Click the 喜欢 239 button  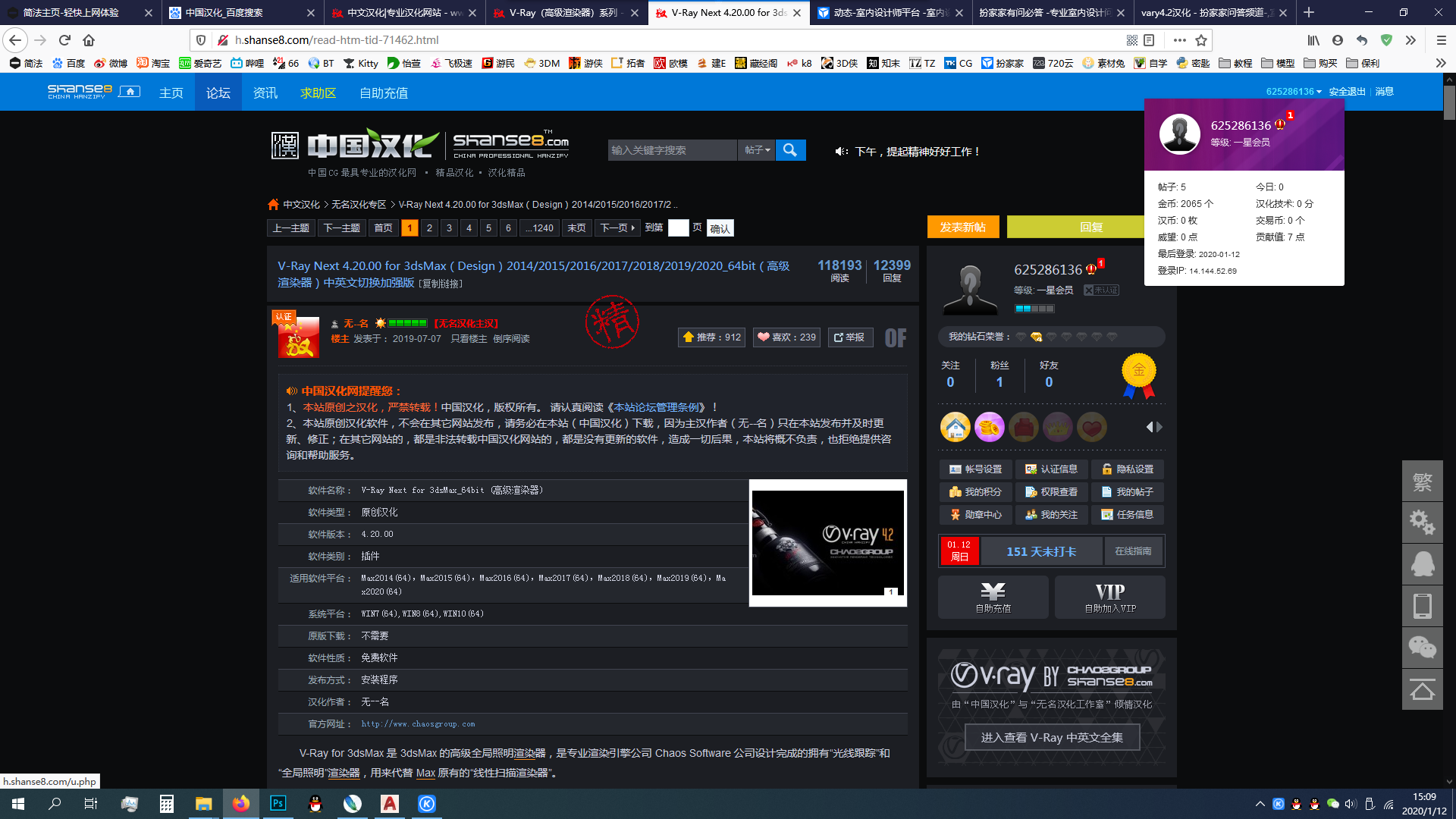(x=786, y=337)
